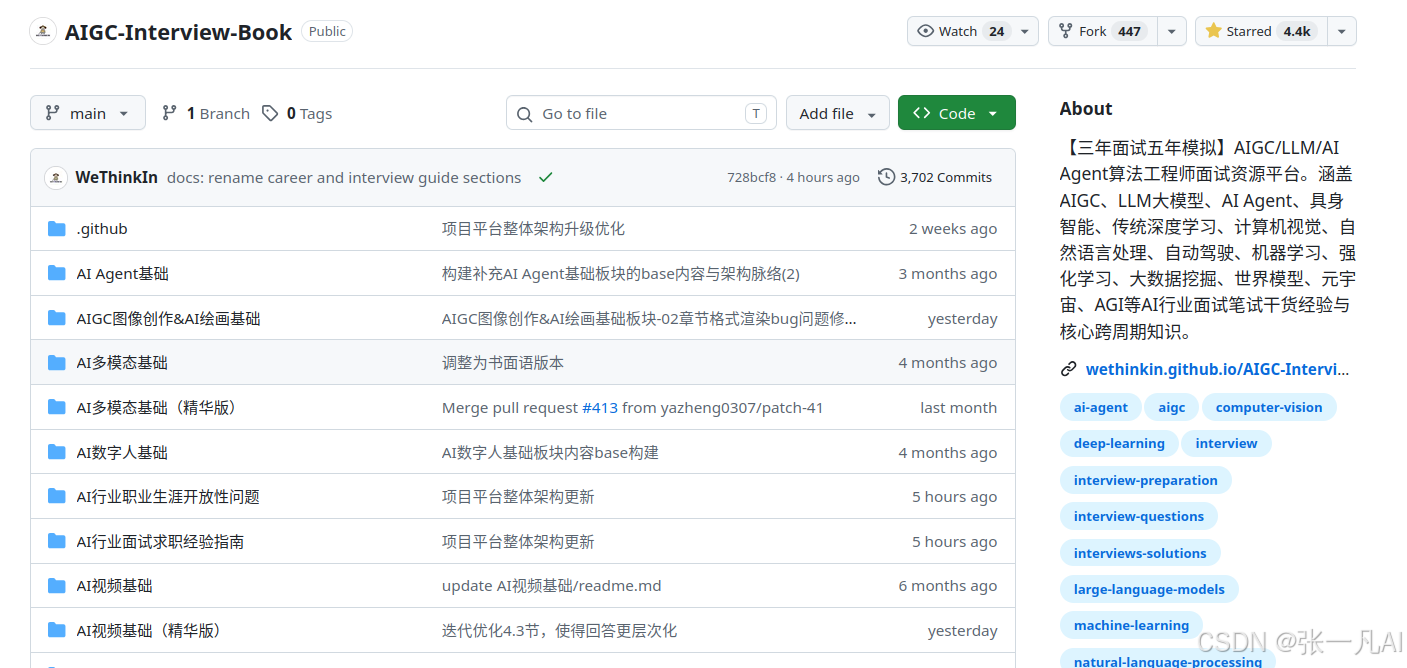Click the folder icon for AI行业面试求职经验指南
The width and height of the screenshot is (1407, 668).
[57, 541]
